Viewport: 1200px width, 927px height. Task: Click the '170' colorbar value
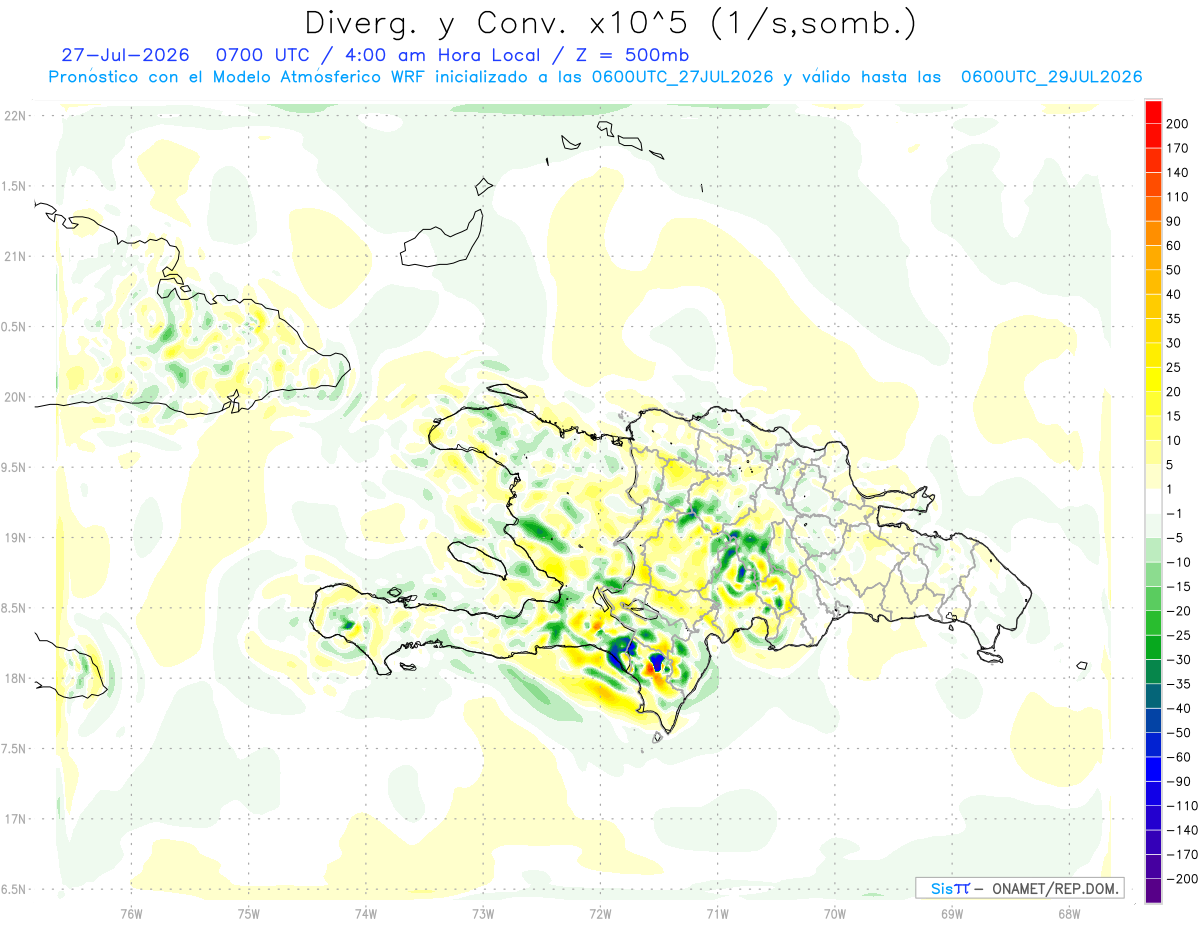click(1177, 148)
